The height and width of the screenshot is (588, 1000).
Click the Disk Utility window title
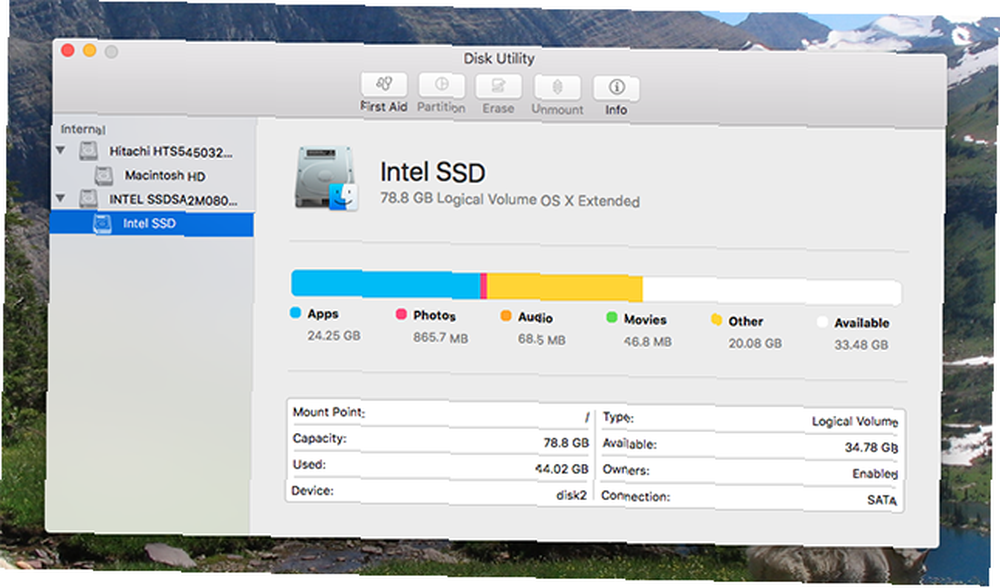pyautogui.click(x=499, y=59)
